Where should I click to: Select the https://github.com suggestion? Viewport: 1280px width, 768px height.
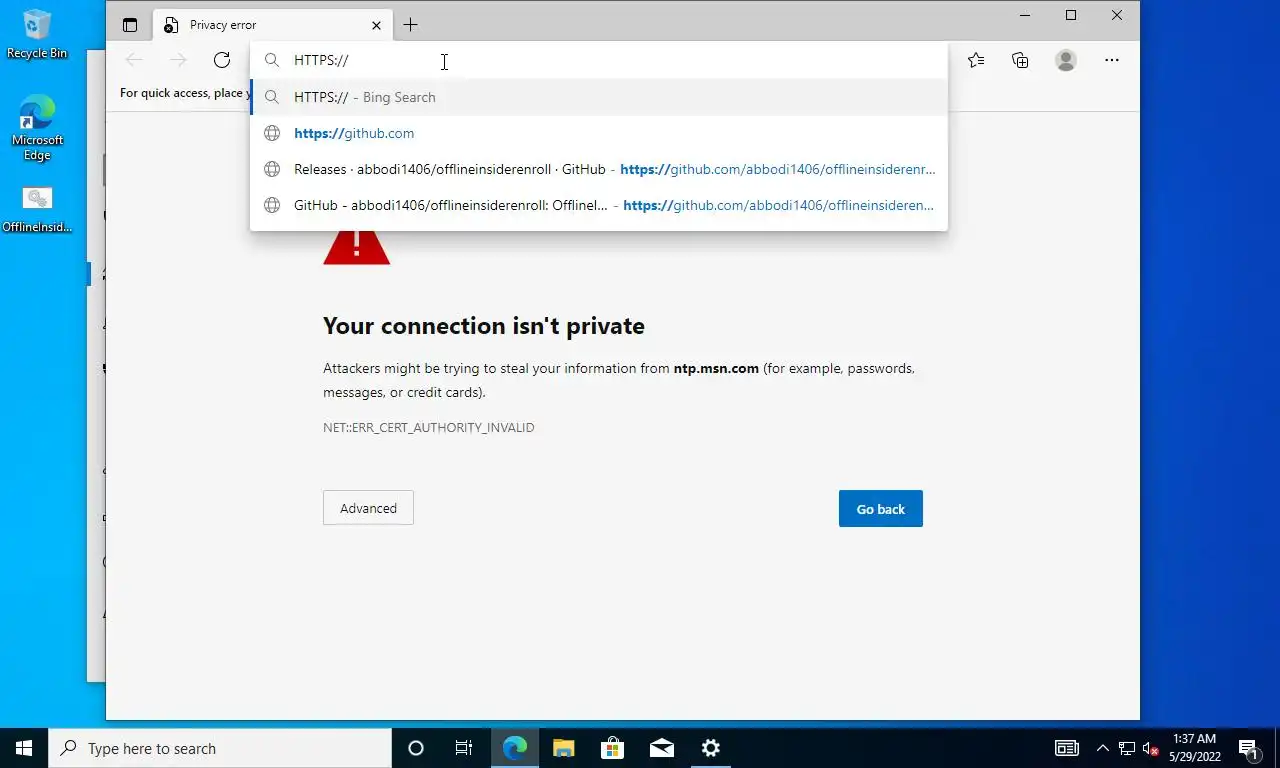click(x=598, y=133)
